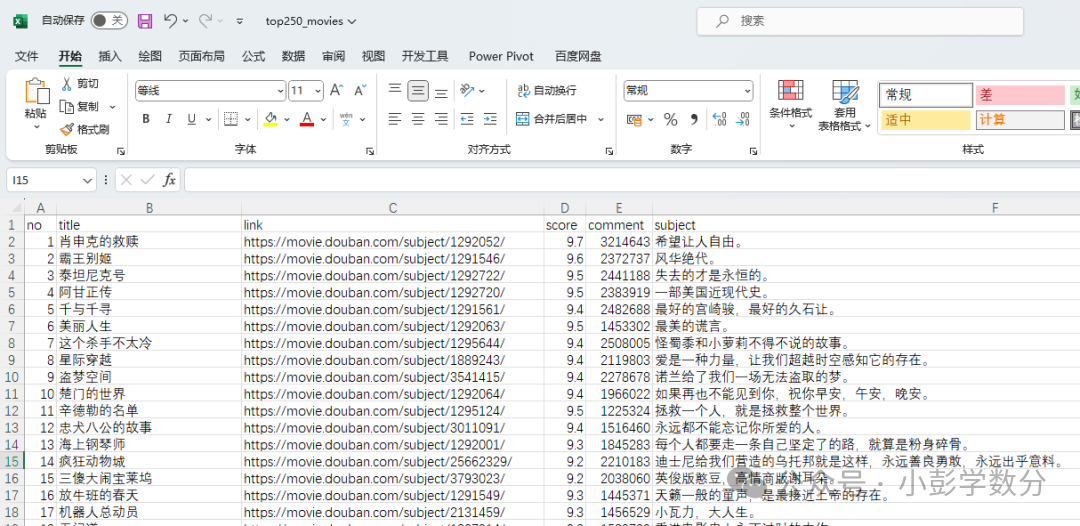Image resolution: width=1080 pixels, height=526 pixels.
Task: Open the font size 11 dropdown
Action: tap(317, 91)
